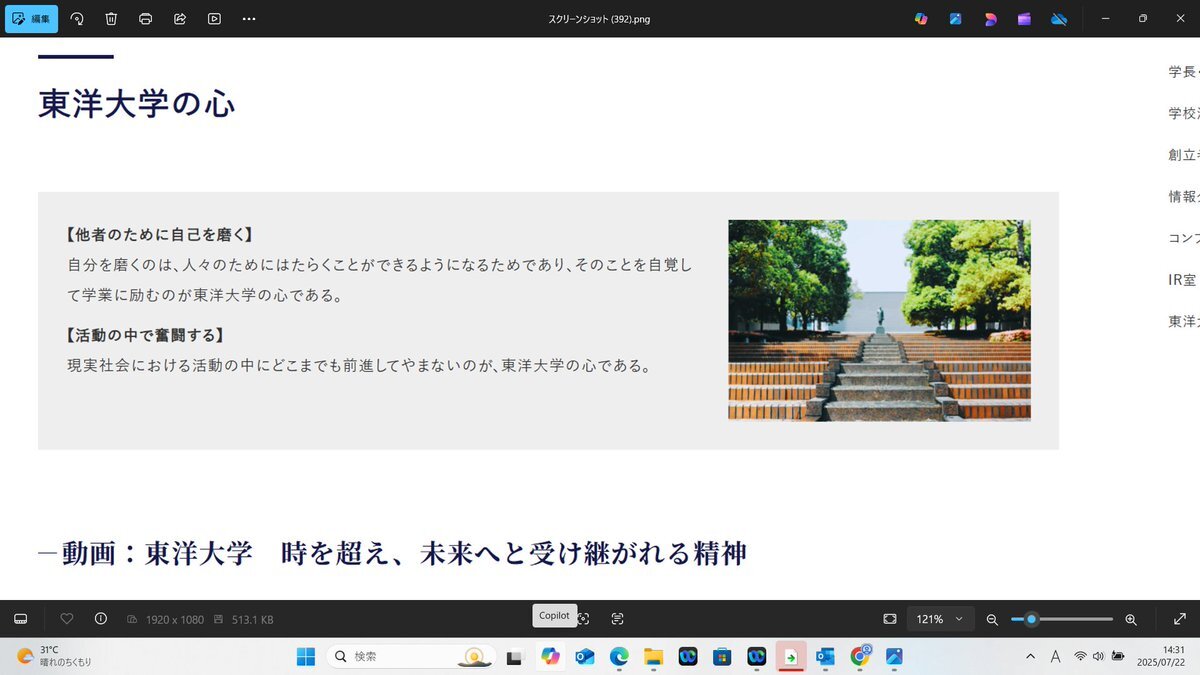Delete the image using the trash icon
1200x675 pixels.
111,19
